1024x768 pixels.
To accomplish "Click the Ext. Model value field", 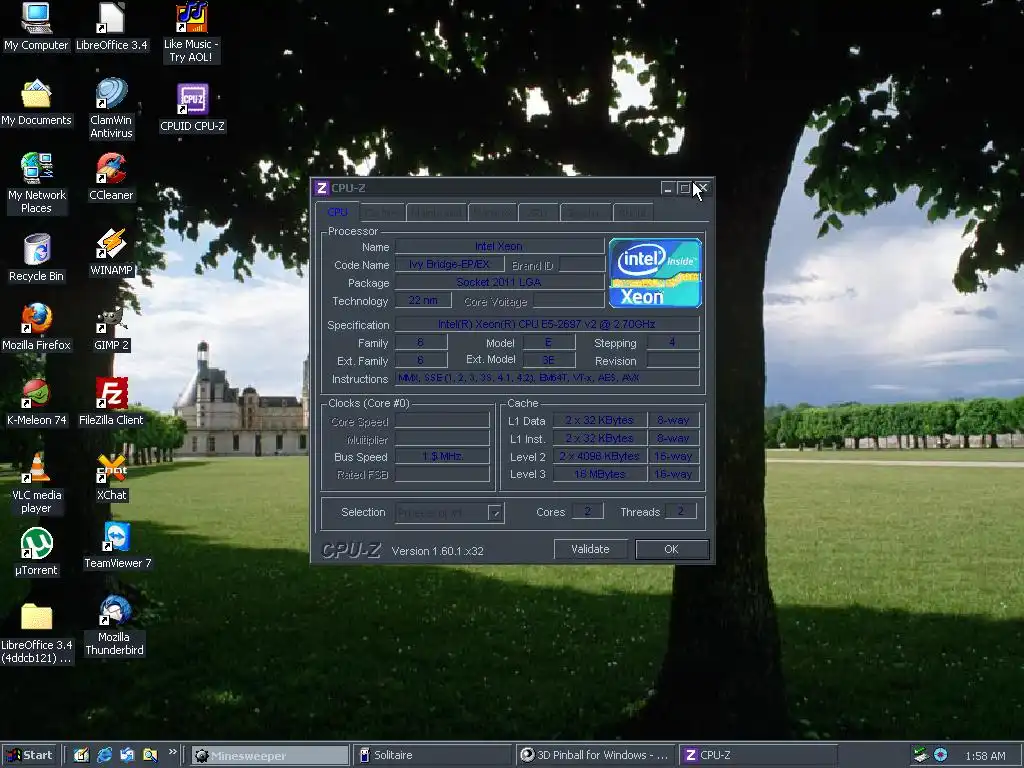I will (549, 360).
